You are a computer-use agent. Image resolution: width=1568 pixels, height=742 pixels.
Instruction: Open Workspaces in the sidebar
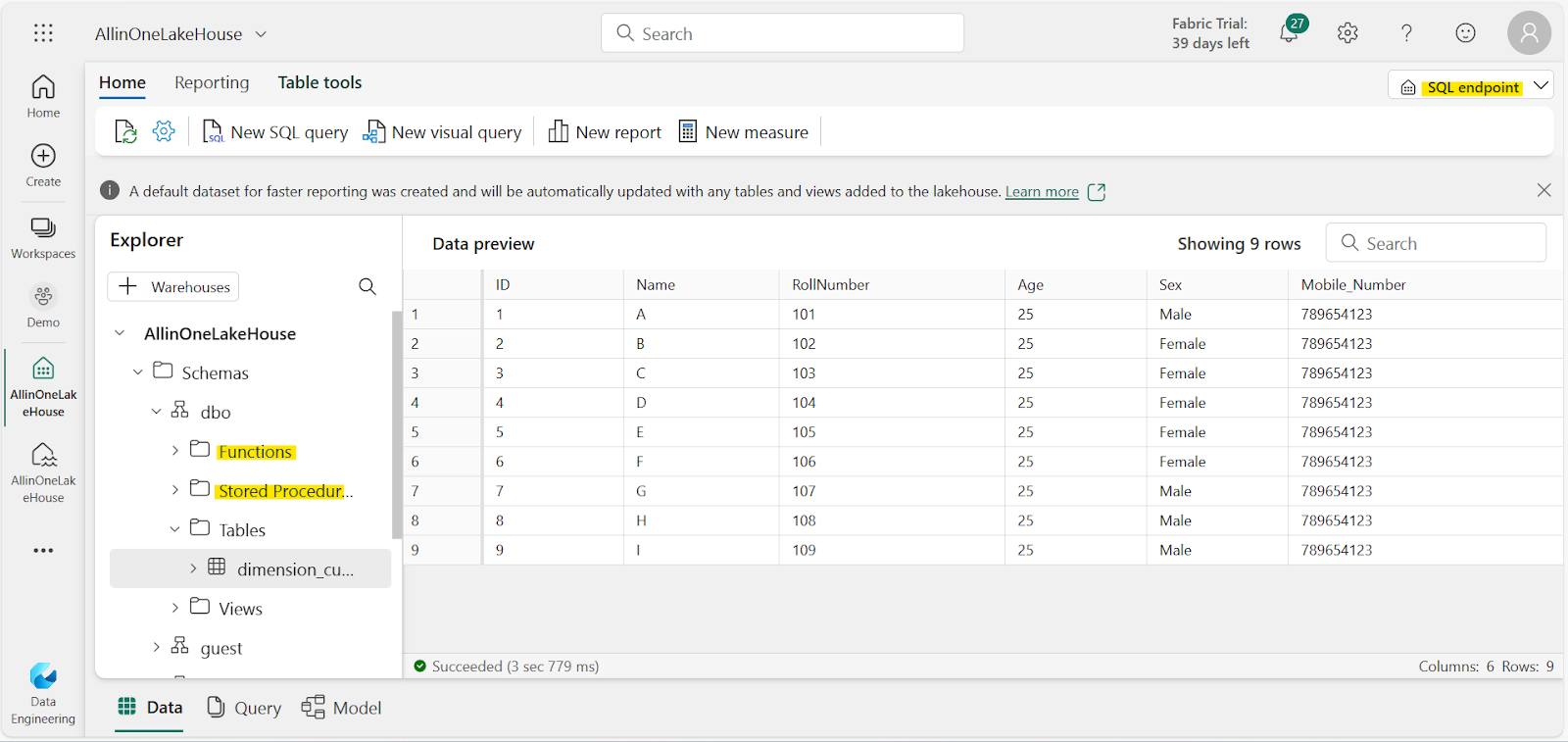43,237
